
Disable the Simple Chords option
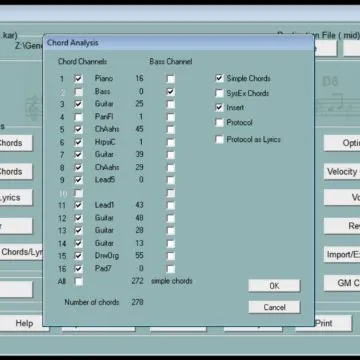(219, 78)
